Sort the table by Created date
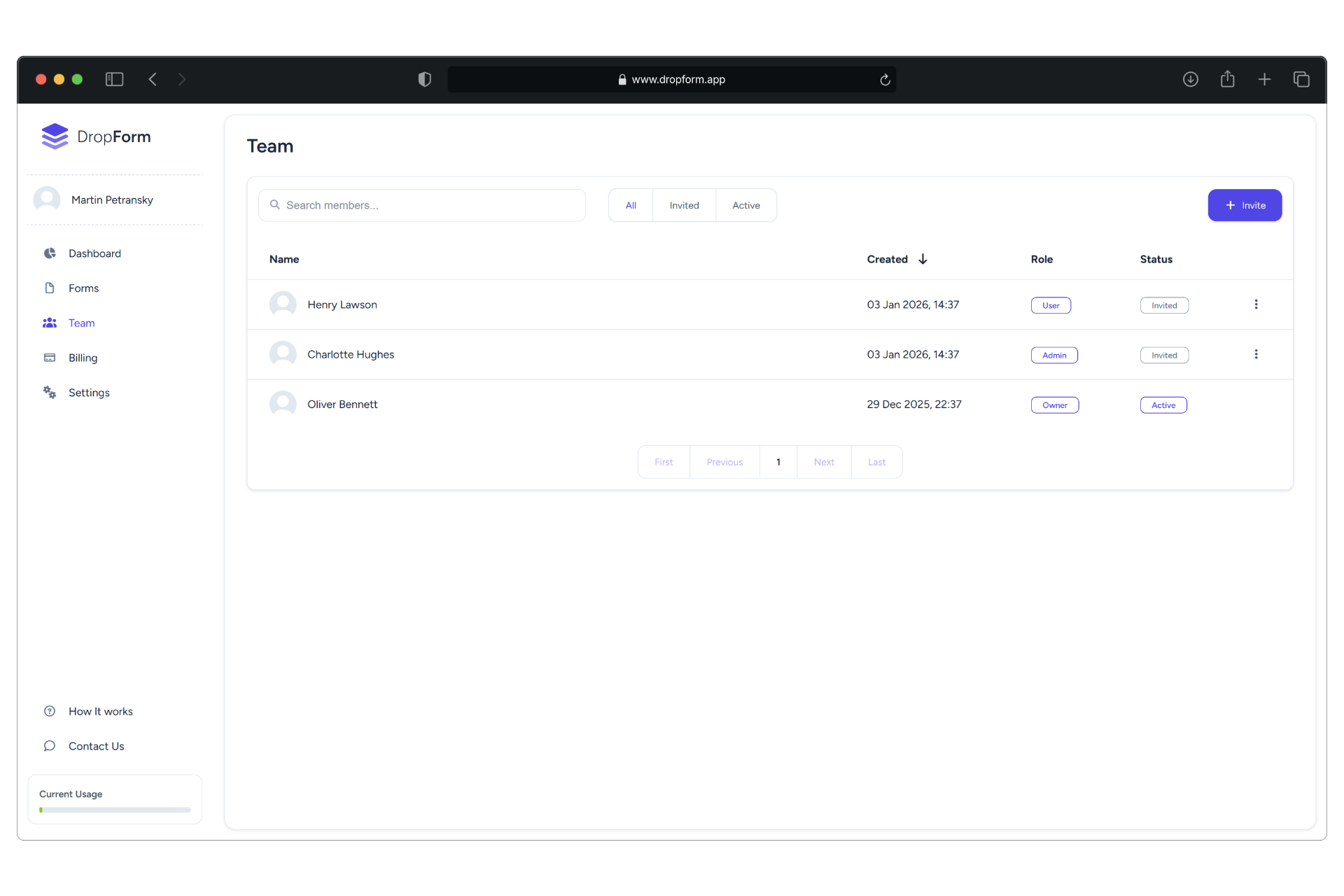Viewport: 1344px width, 896px height. (897, 259)
